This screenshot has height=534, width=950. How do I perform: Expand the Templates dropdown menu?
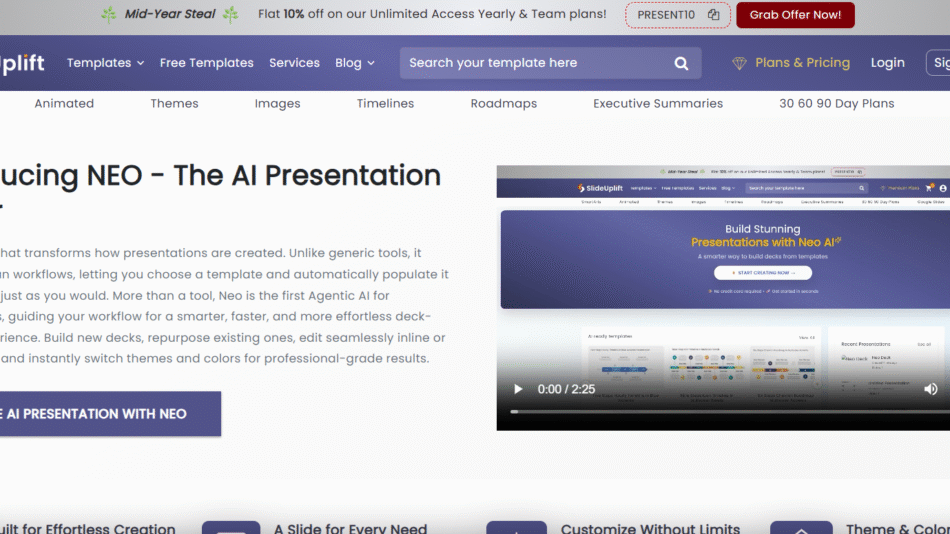click(x=105, y=63)
